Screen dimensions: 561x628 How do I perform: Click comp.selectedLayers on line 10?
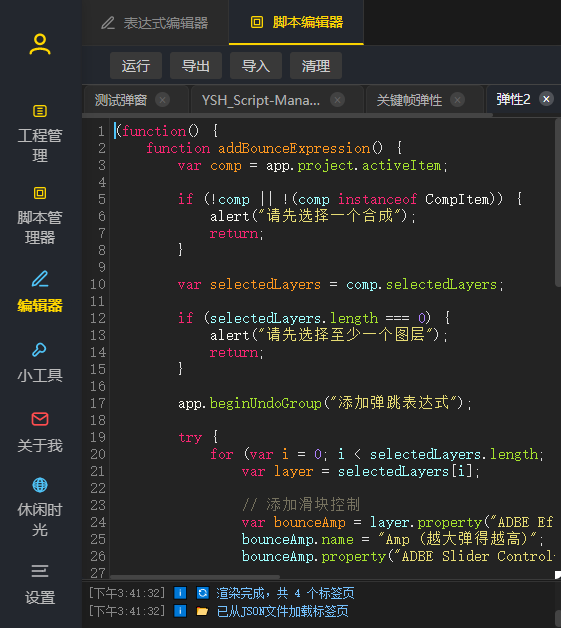pos(421,284)
